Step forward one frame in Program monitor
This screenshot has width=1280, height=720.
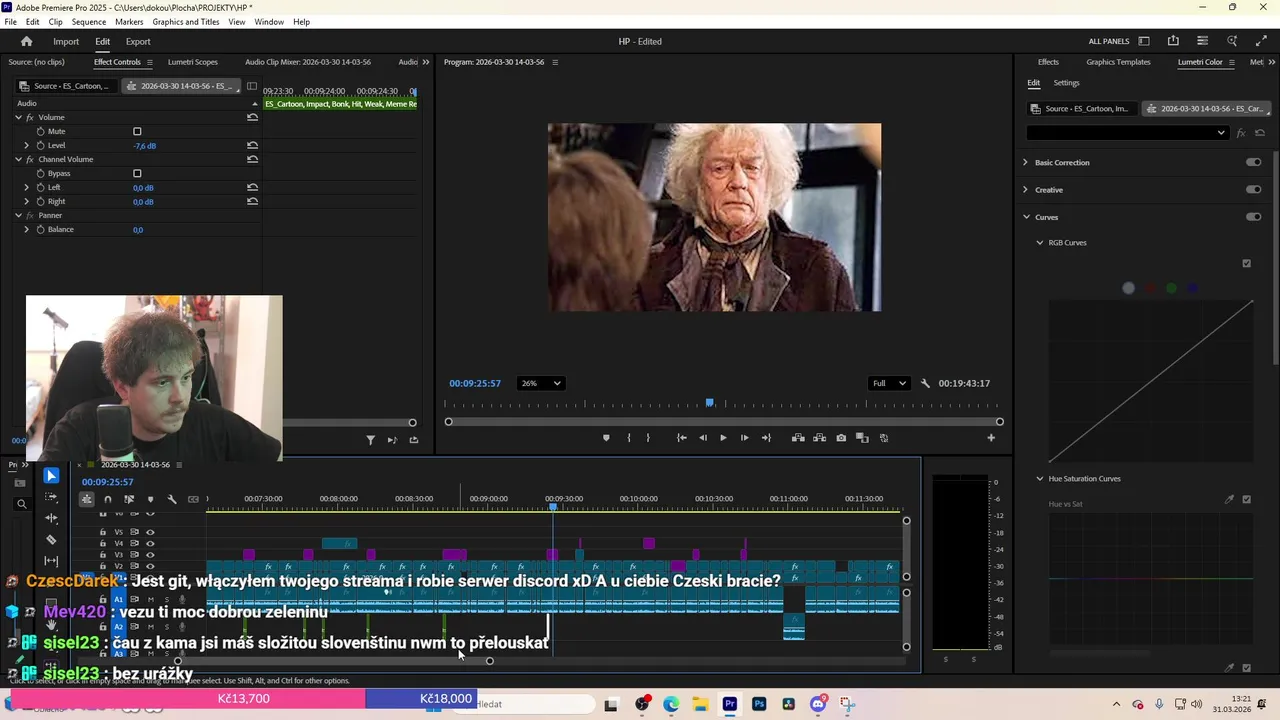coord(744,438)
